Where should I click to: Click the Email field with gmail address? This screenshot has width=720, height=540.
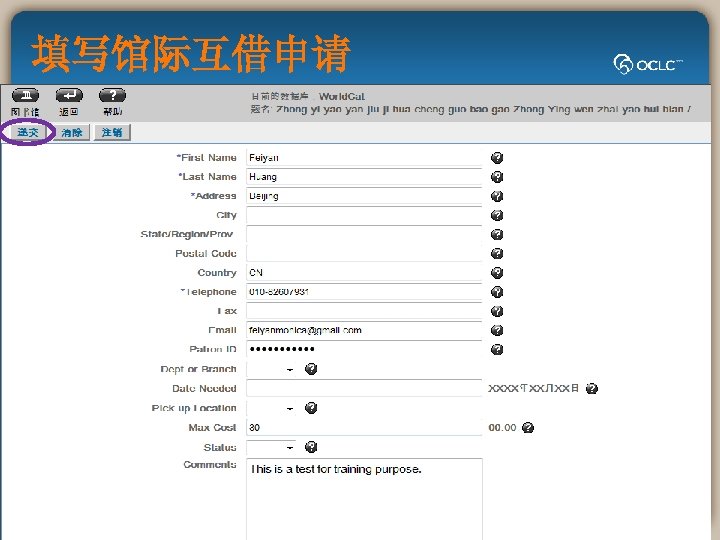tap(364, 330)
